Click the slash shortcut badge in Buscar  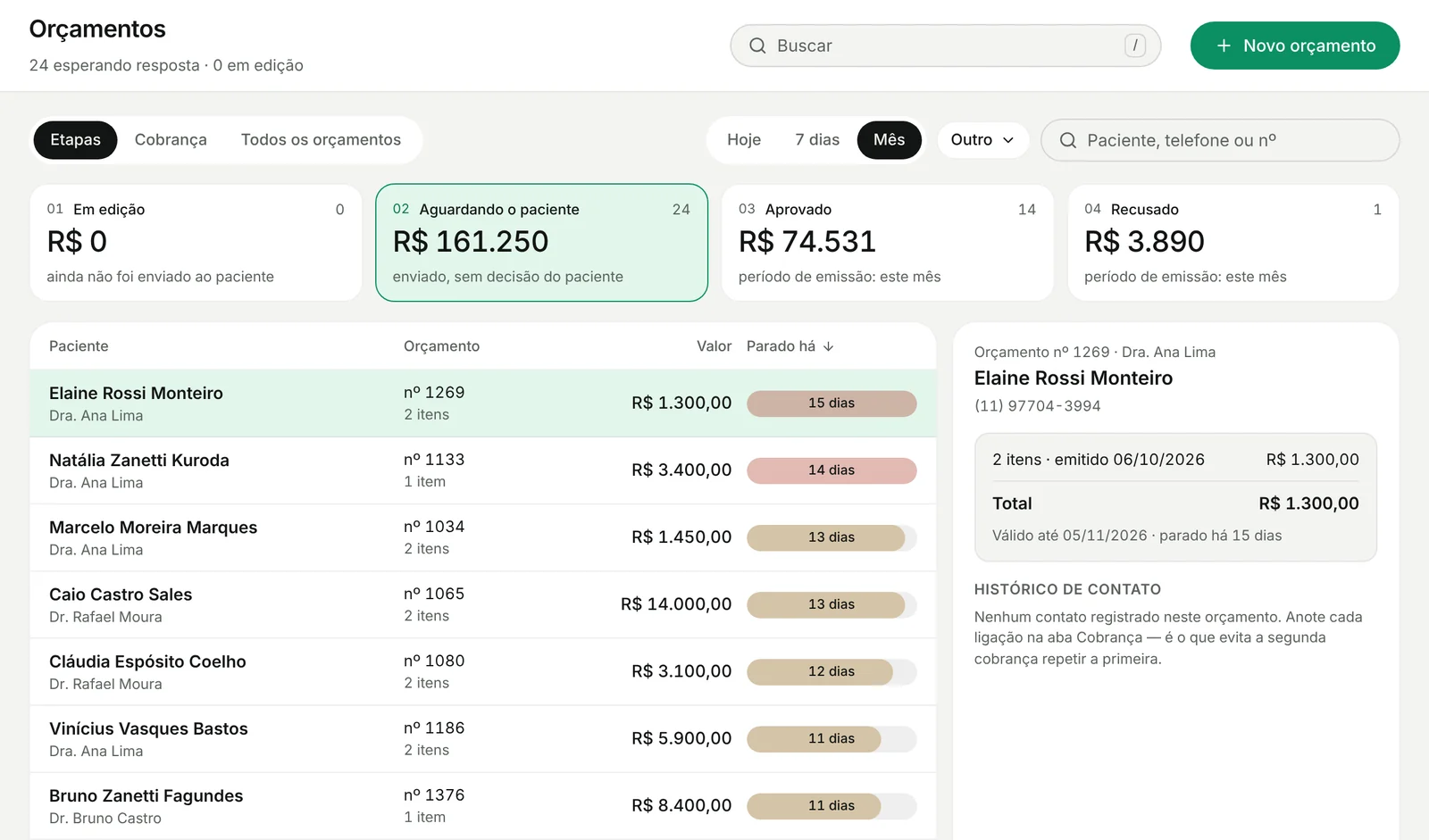1135,46
